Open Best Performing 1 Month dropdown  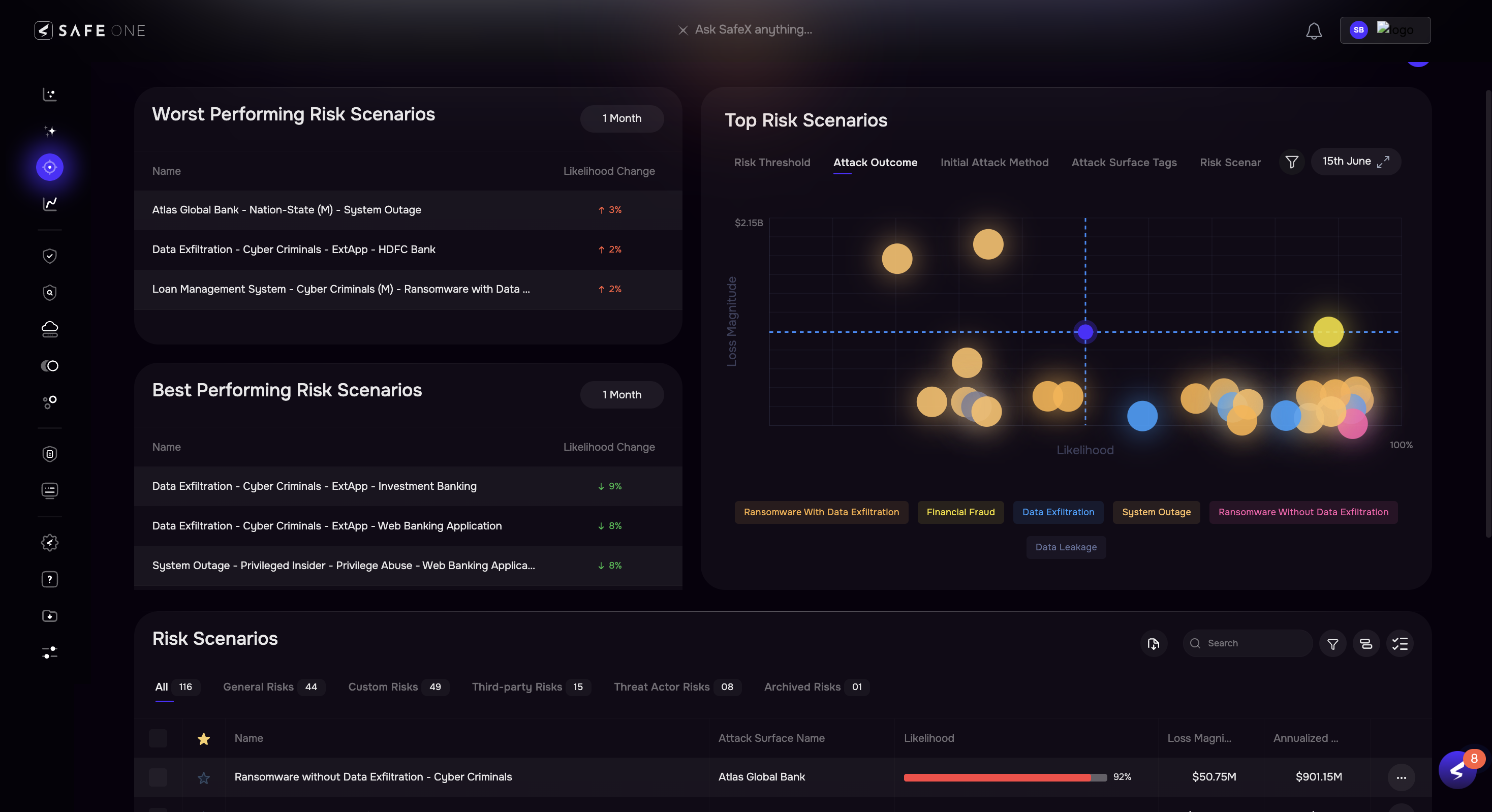(x=621, y=395)
